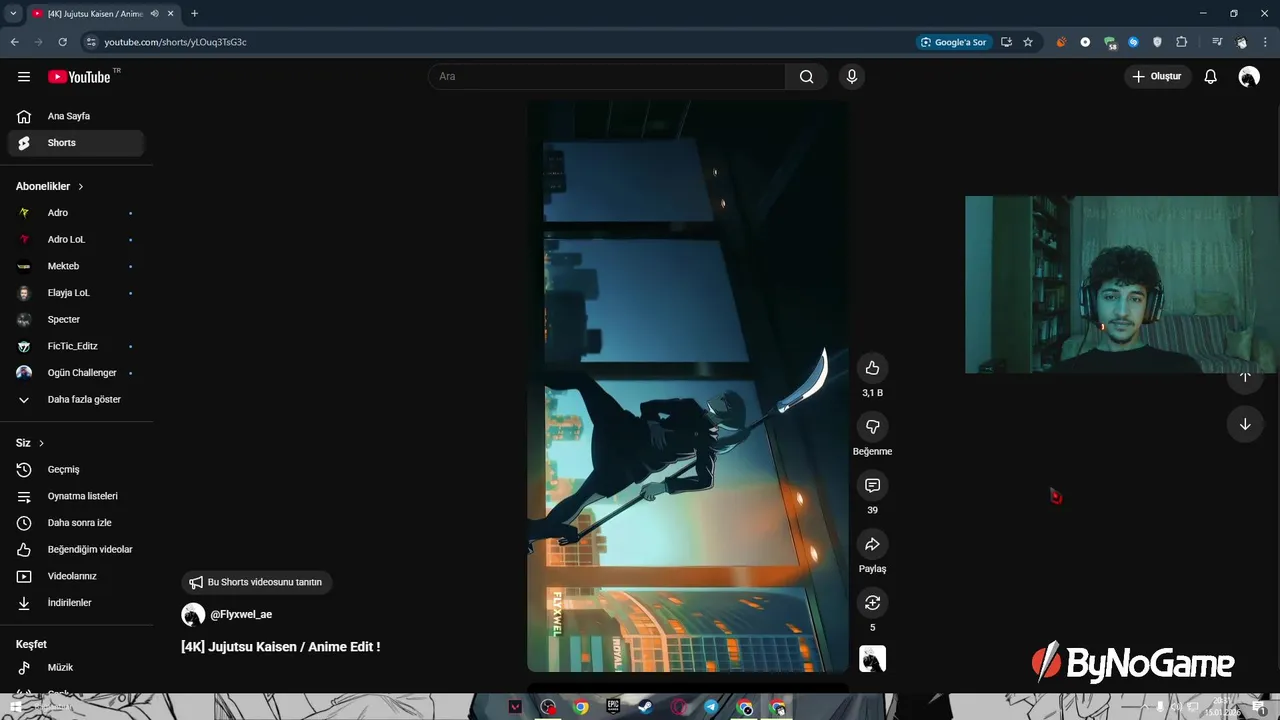Expand the Siz section chevron
This screenshot has height=720, width=1280.
click(42, 443)
